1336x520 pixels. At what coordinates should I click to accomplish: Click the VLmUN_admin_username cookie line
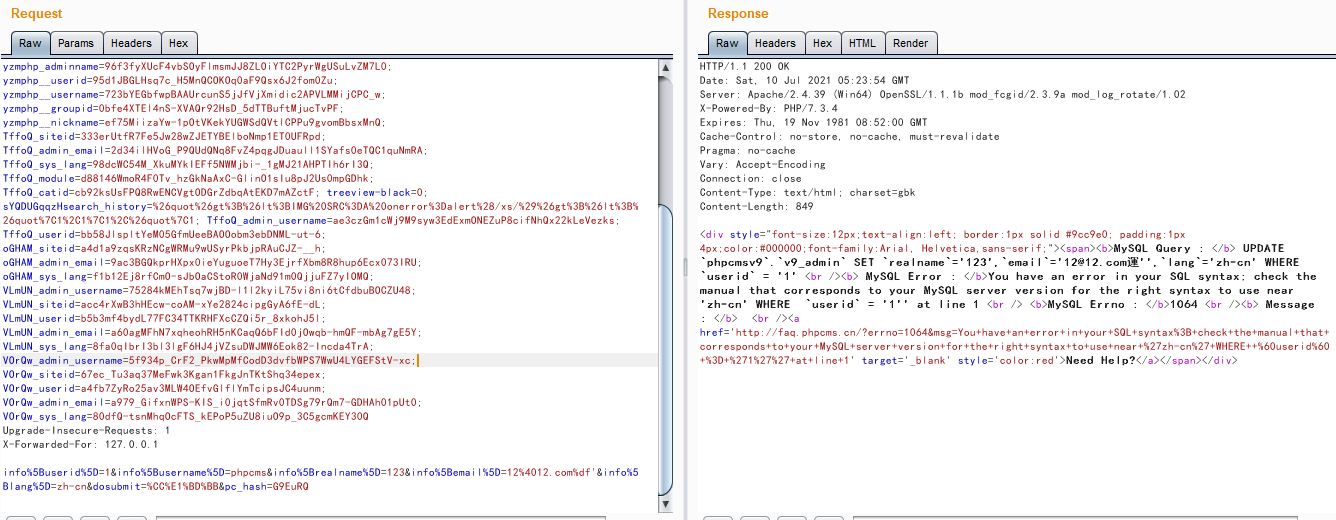click(209, 290)
